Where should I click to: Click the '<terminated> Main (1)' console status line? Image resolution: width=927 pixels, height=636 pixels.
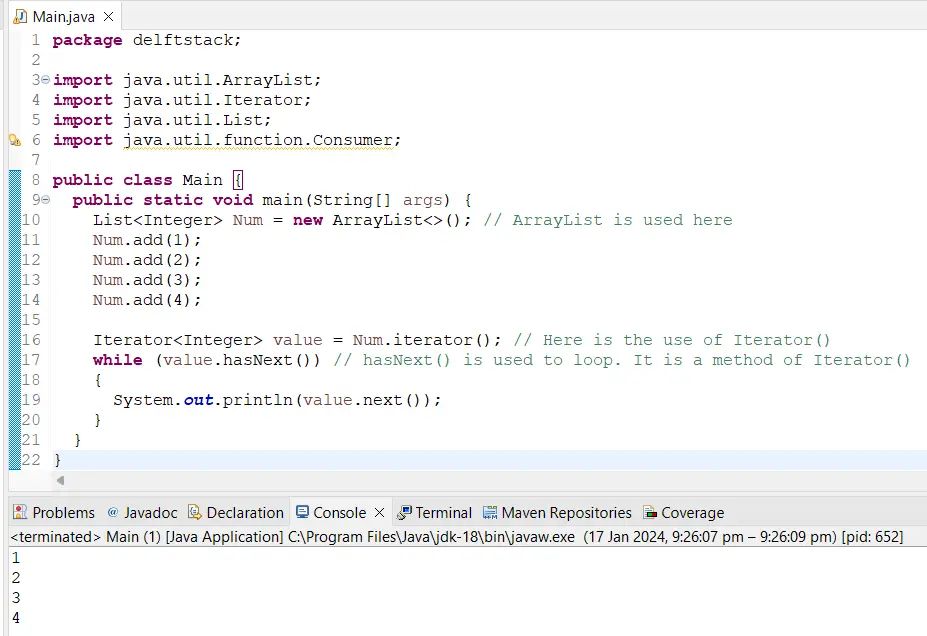(456, 537)
